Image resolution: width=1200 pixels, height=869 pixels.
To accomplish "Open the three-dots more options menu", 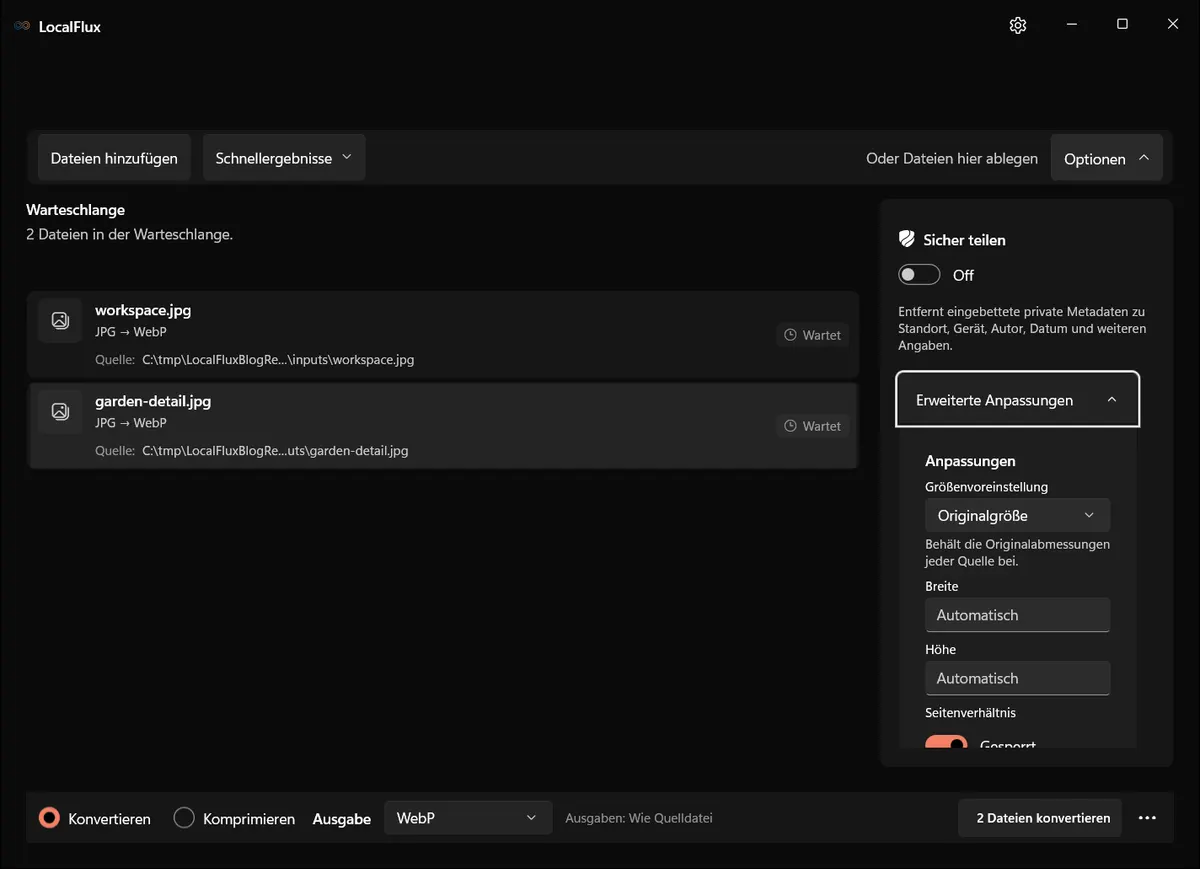I will 1147,818.
